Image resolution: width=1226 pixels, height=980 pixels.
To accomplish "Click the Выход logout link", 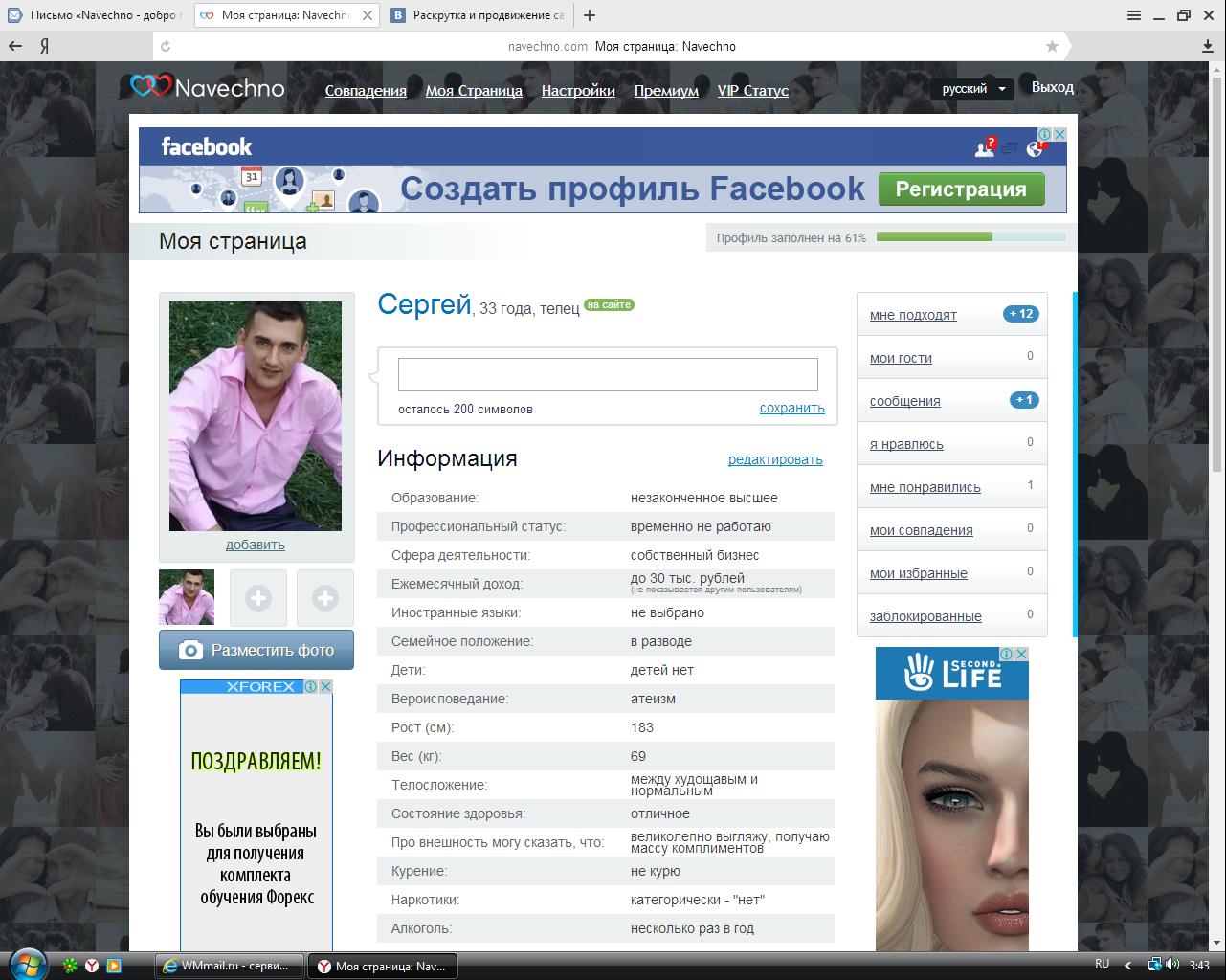I will pyautogui.click(x=1053, y=87).
